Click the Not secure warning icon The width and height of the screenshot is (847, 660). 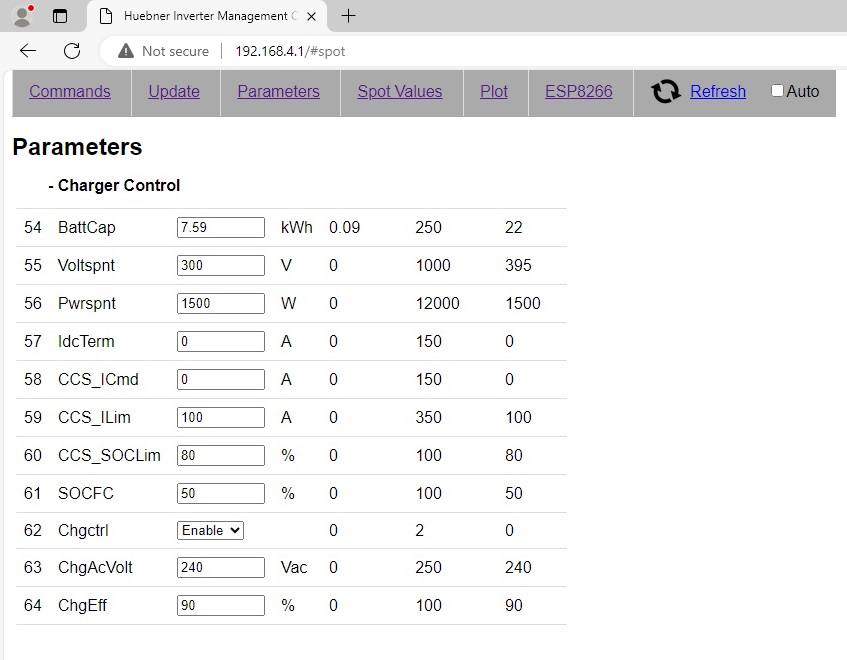126,51
